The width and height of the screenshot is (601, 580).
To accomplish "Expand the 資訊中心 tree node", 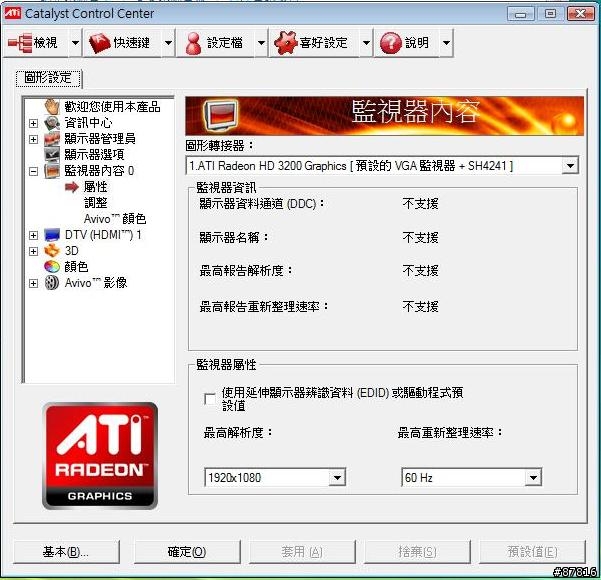I will (33, 123).
